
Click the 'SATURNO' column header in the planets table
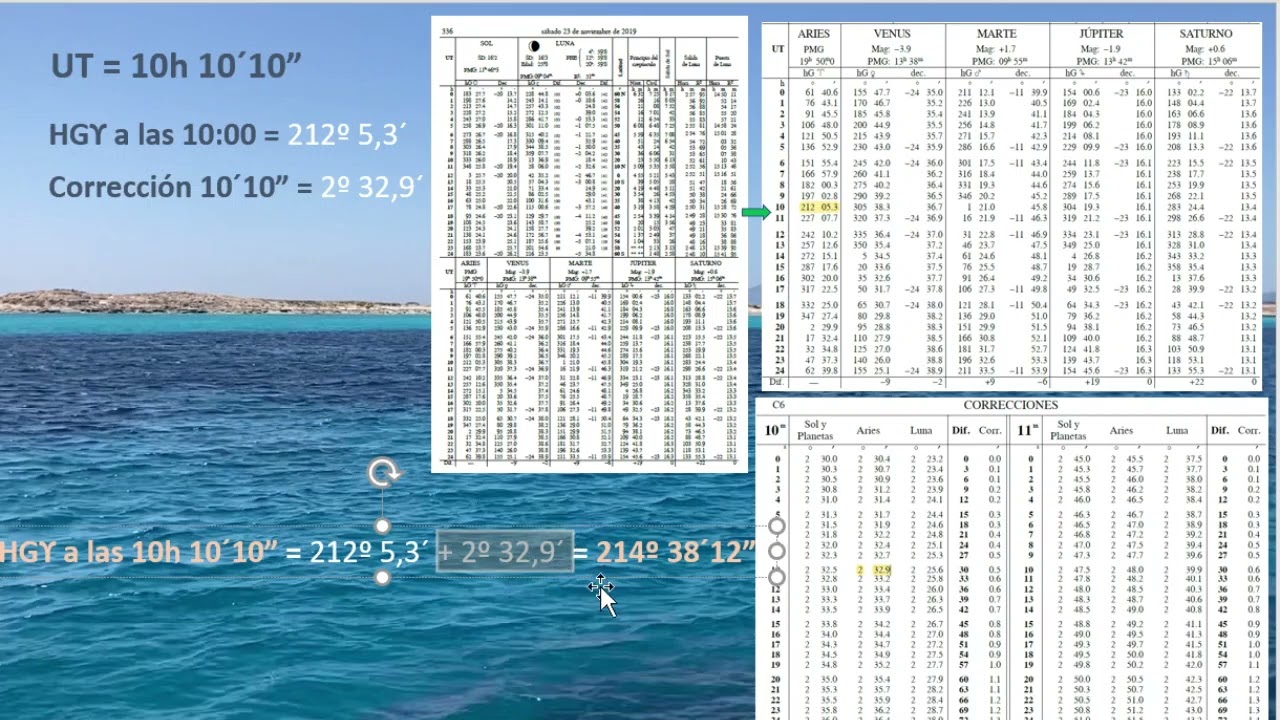(1205, 34)
